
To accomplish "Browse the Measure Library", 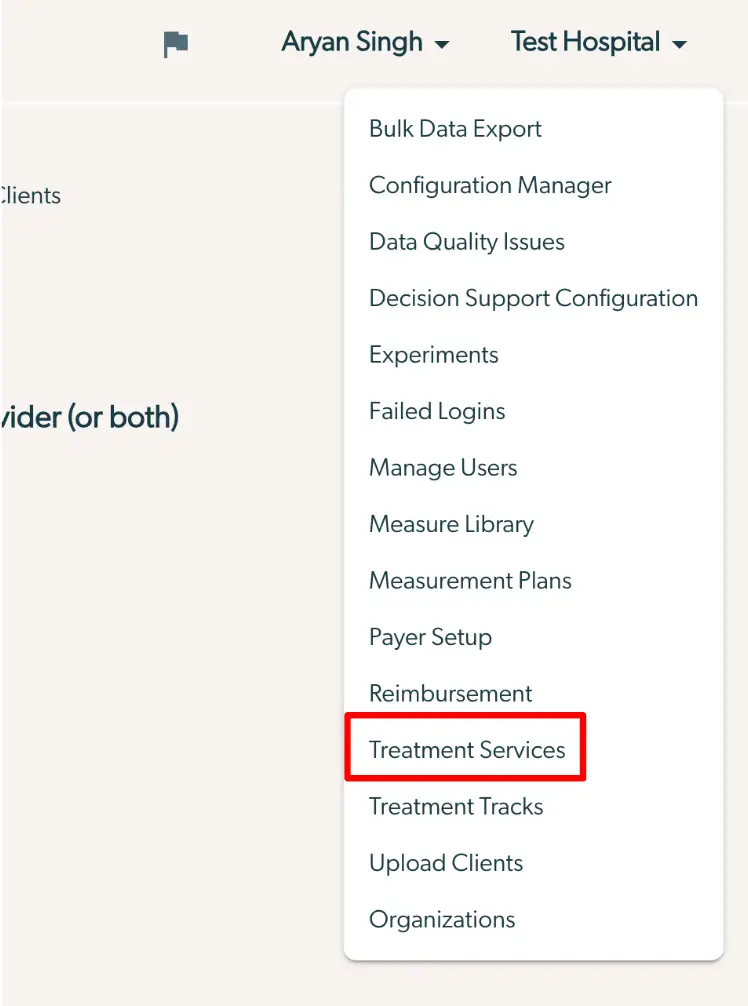I will pos(451,524).
